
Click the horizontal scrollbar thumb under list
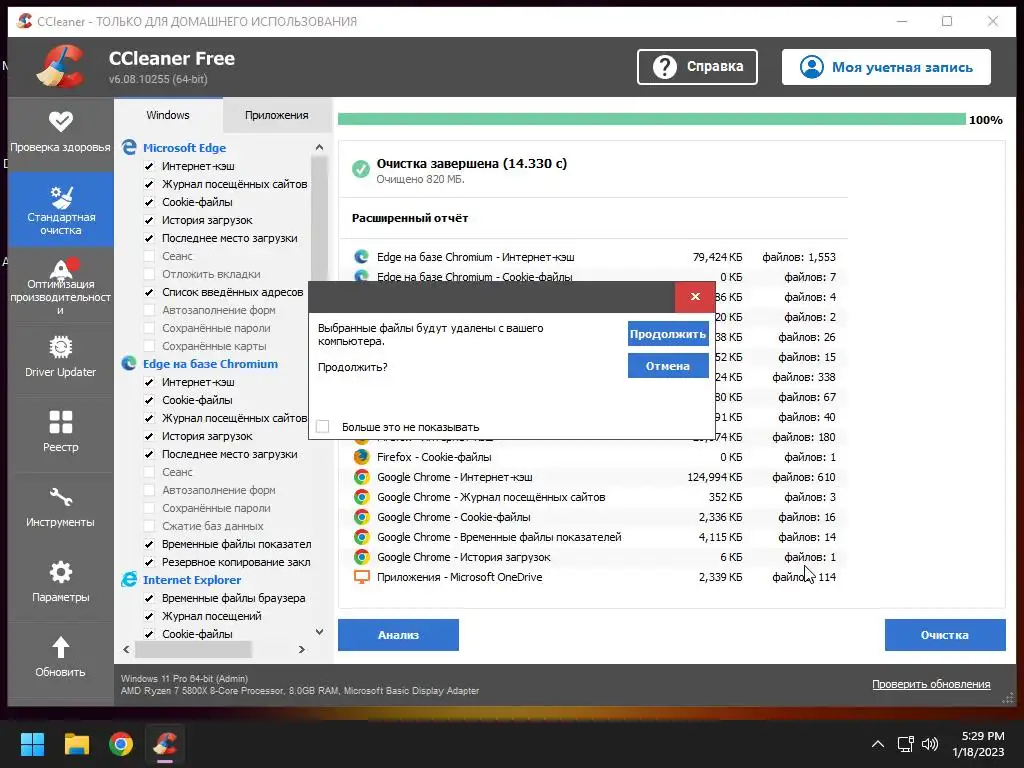pos(193,649)
